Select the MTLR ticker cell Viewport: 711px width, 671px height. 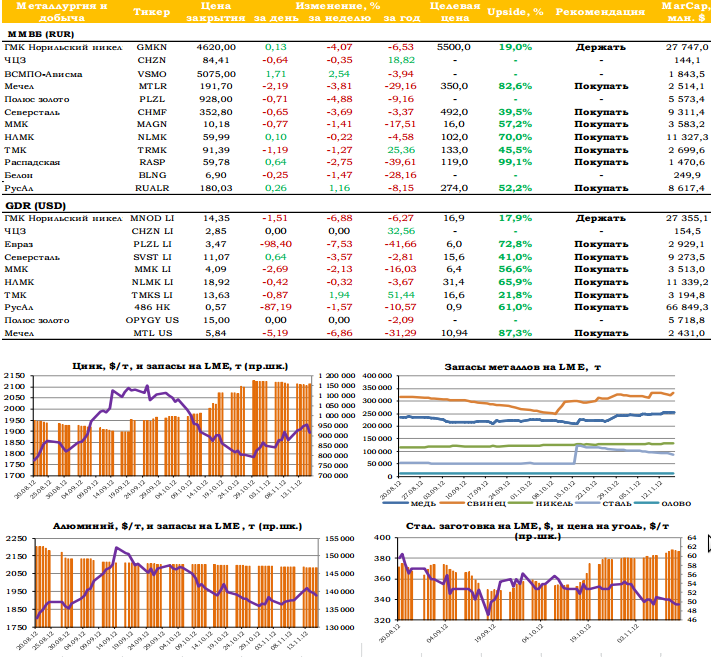(x=152, y=86)
